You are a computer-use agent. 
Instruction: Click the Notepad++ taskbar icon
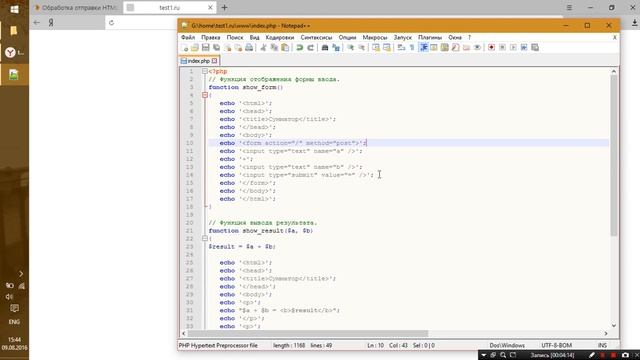[14, 75]
